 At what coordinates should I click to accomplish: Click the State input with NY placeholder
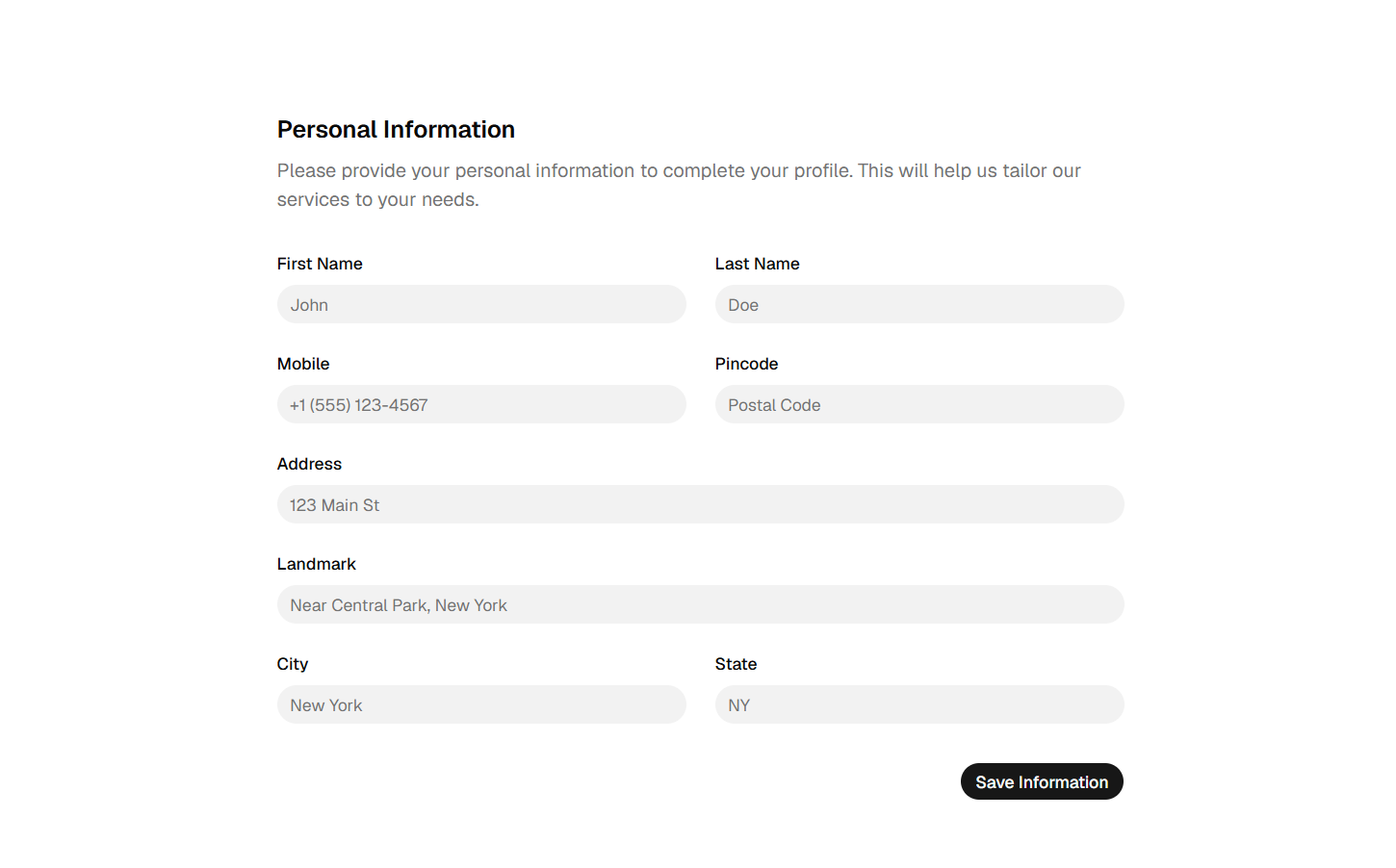tap(919, 704)
